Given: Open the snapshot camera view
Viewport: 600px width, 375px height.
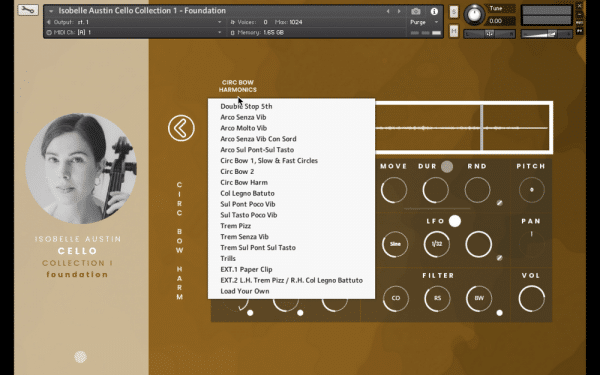Looking at the screenshot, I should click(x=416, y=11).
